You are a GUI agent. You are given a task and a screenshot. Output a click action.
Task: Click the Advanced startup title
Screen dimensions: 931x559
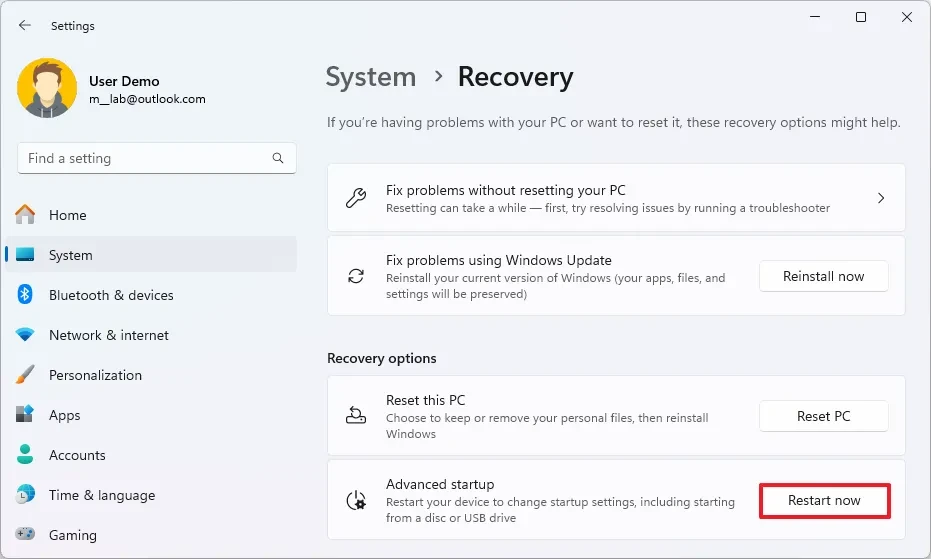pyautogui.click(x=440, y=484)
